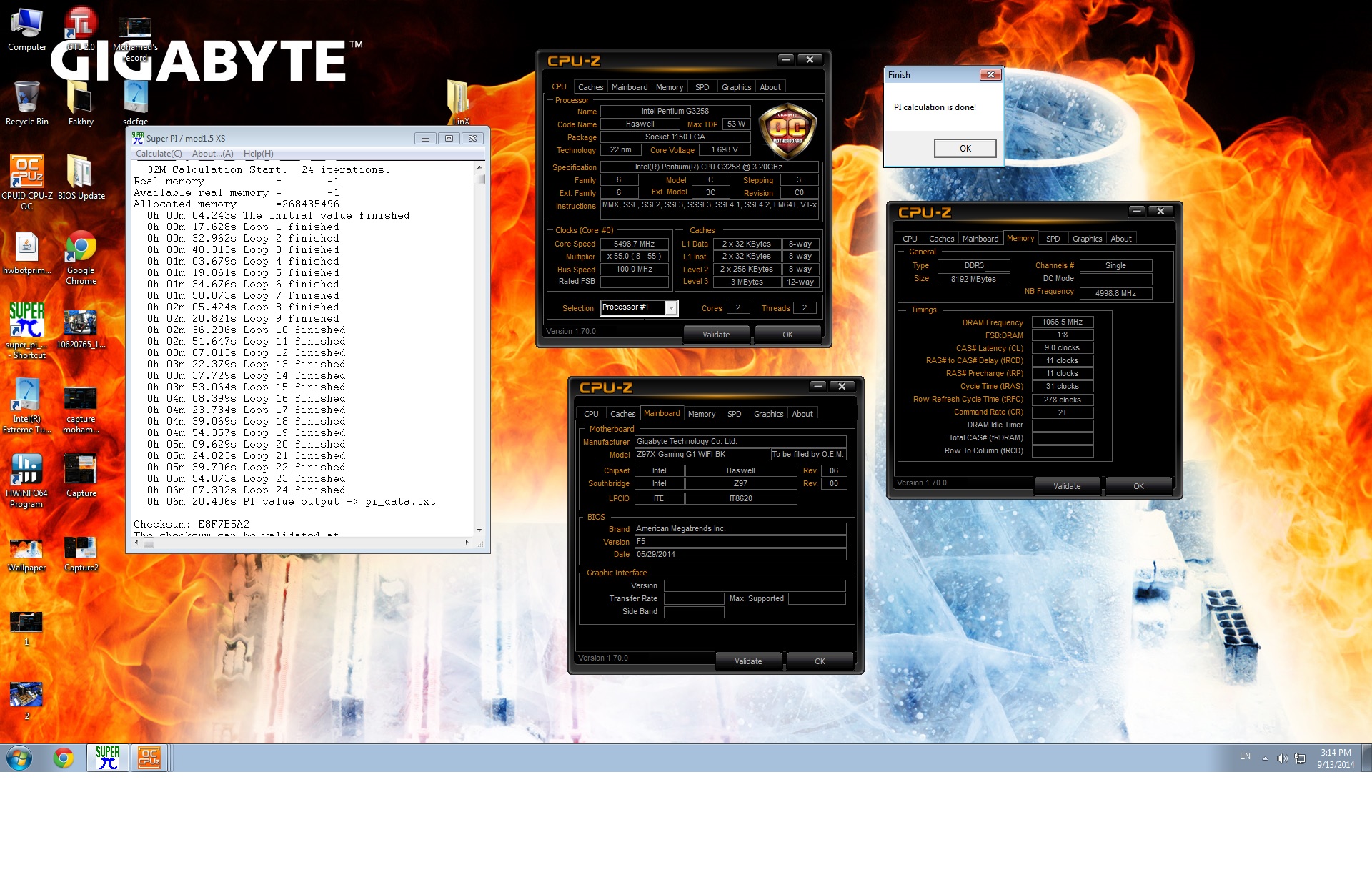
Task: Launch Intel(R) Extreme Tuning desktop icon
Action: pos(27,405)
